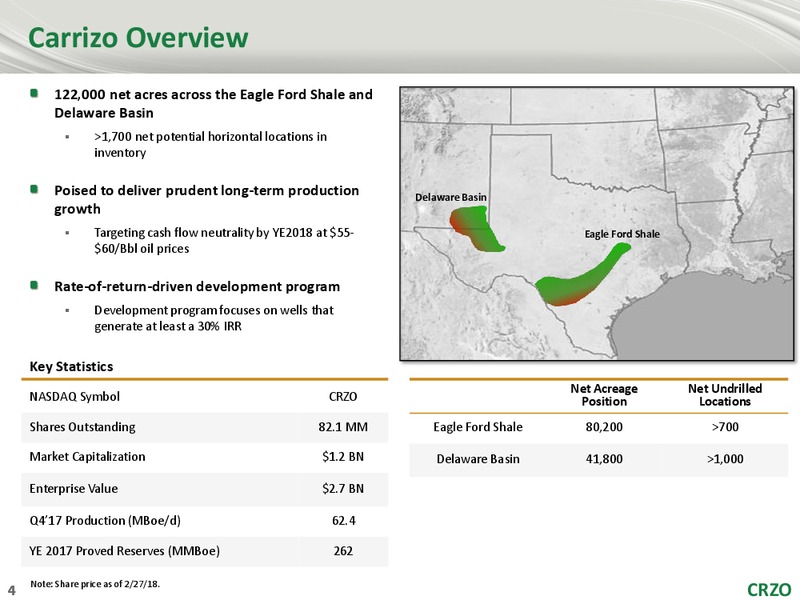Click the >1,000 locations cell
The width and height of the screenshot is (800, 600).
tap(725, 459)
